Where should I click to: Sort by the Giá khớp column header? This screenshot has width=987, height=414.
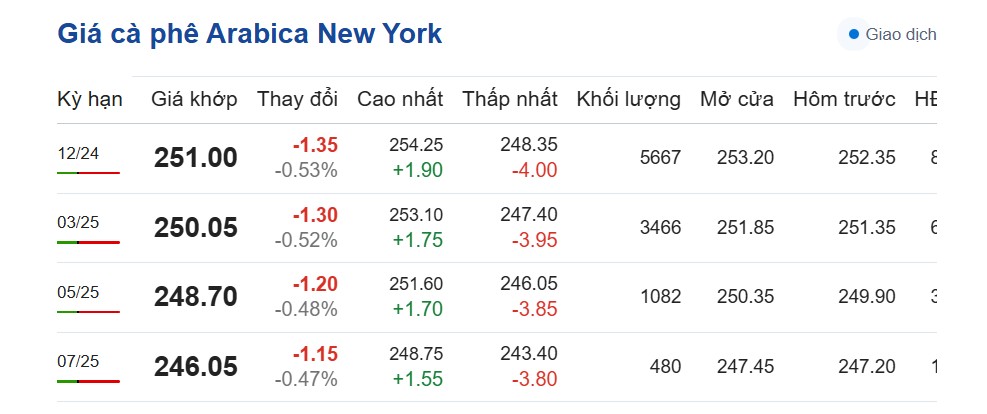pos(194,99)
